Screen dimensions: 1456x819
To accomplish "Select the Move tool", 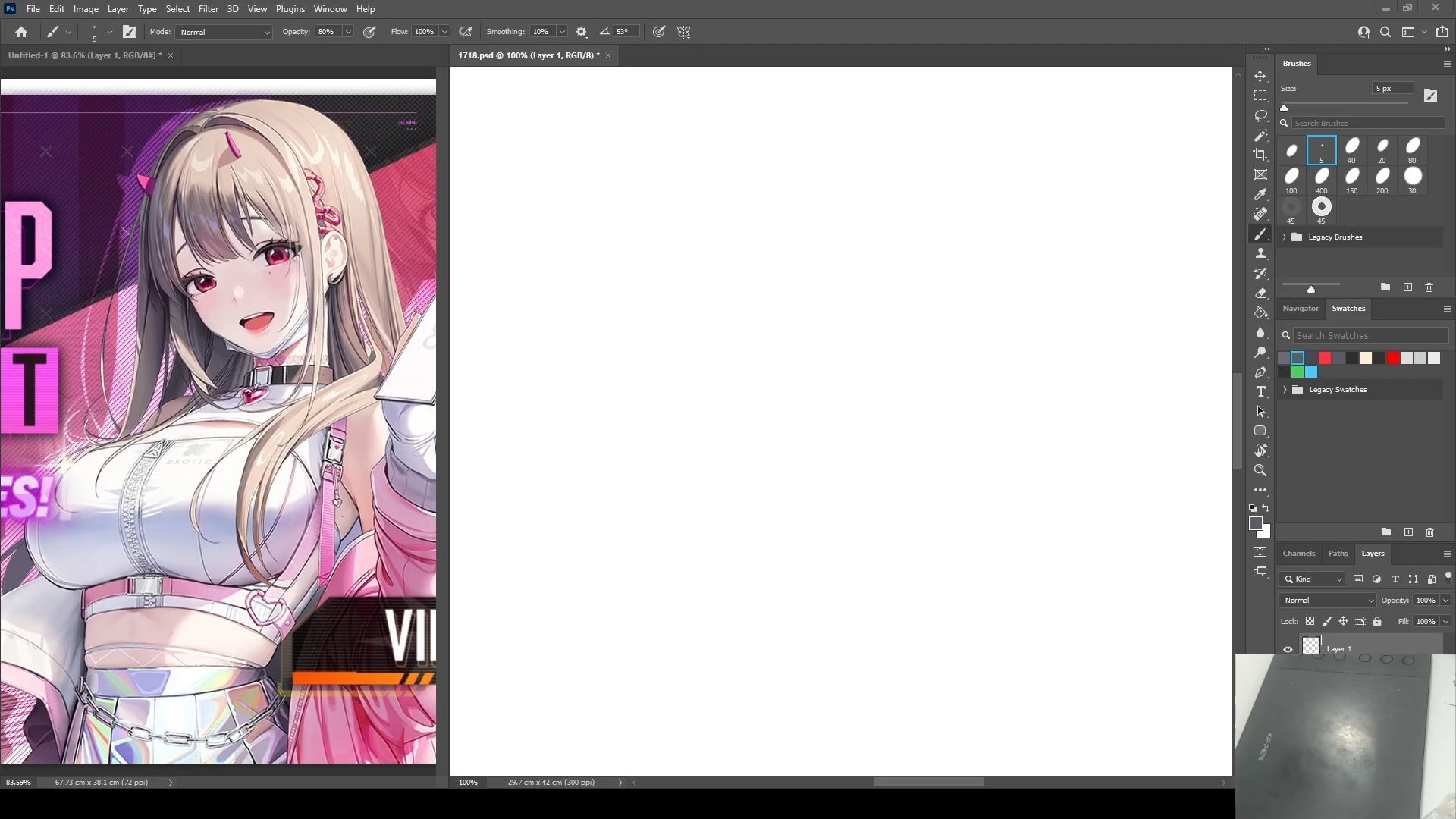I will 1260,77.
